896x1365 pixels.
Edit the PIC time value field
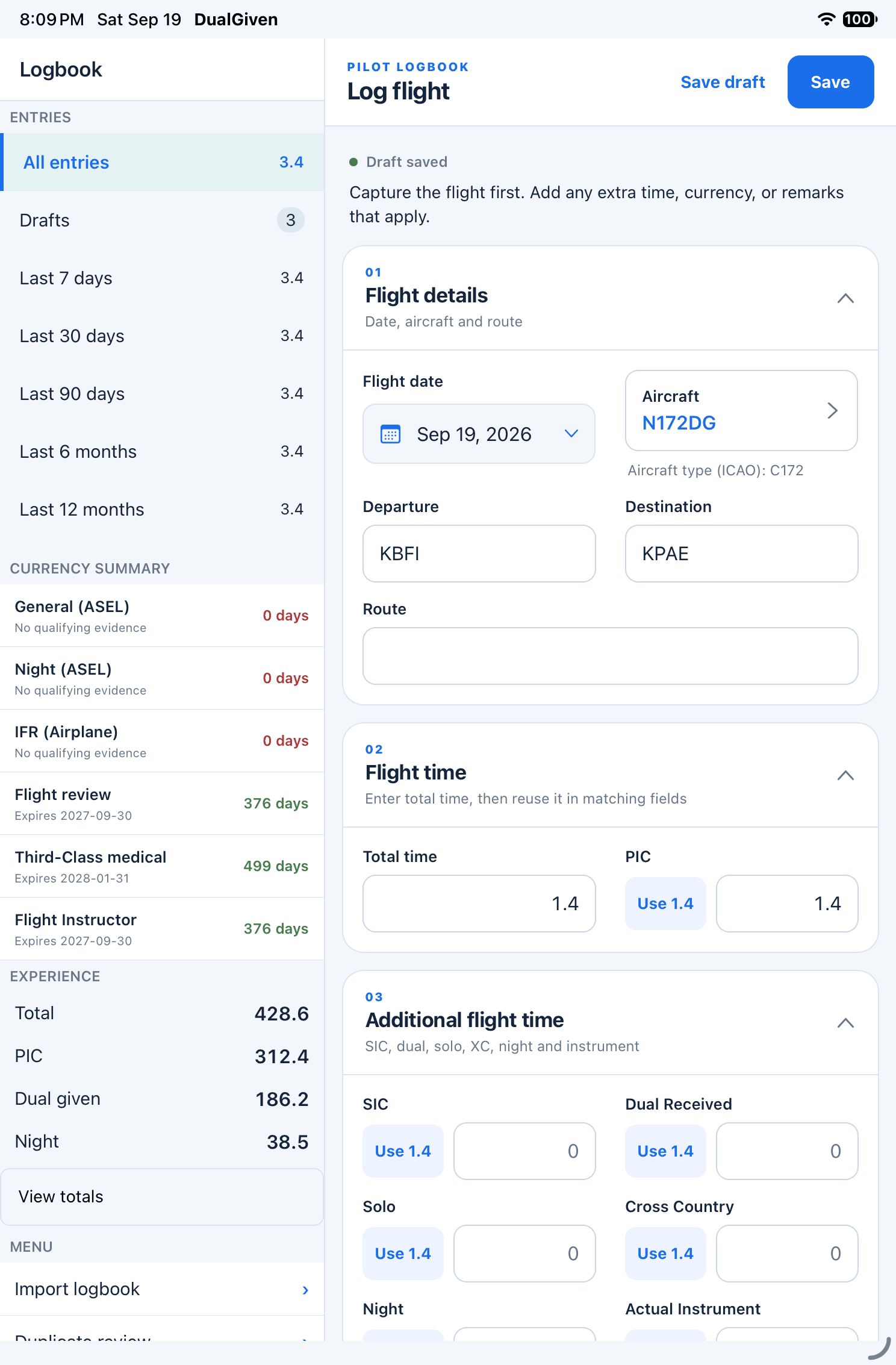click(787, 904)
